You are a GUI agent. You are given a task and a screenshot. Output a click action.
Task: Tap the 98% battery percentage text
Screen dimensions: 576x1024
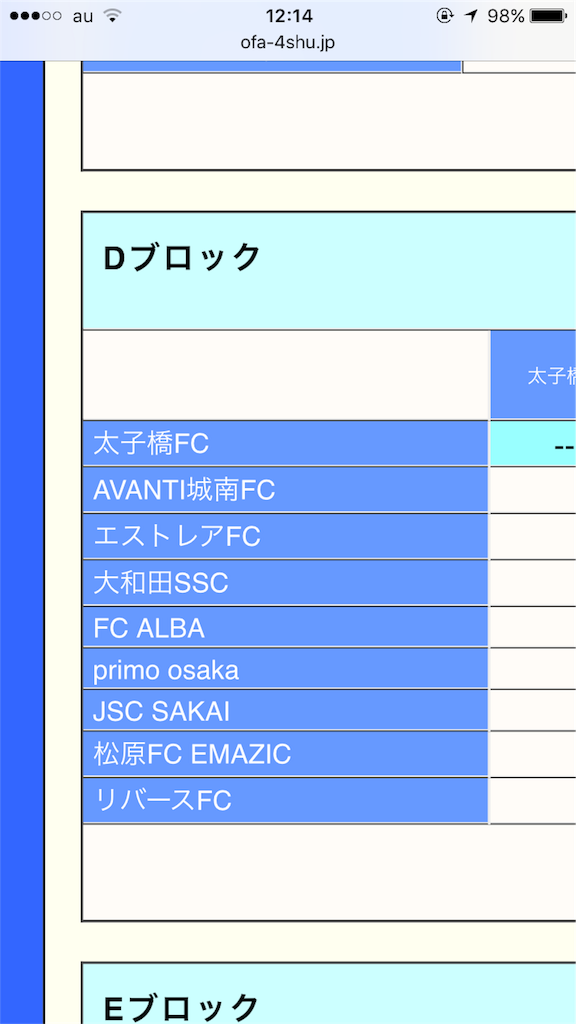[507, 15]
